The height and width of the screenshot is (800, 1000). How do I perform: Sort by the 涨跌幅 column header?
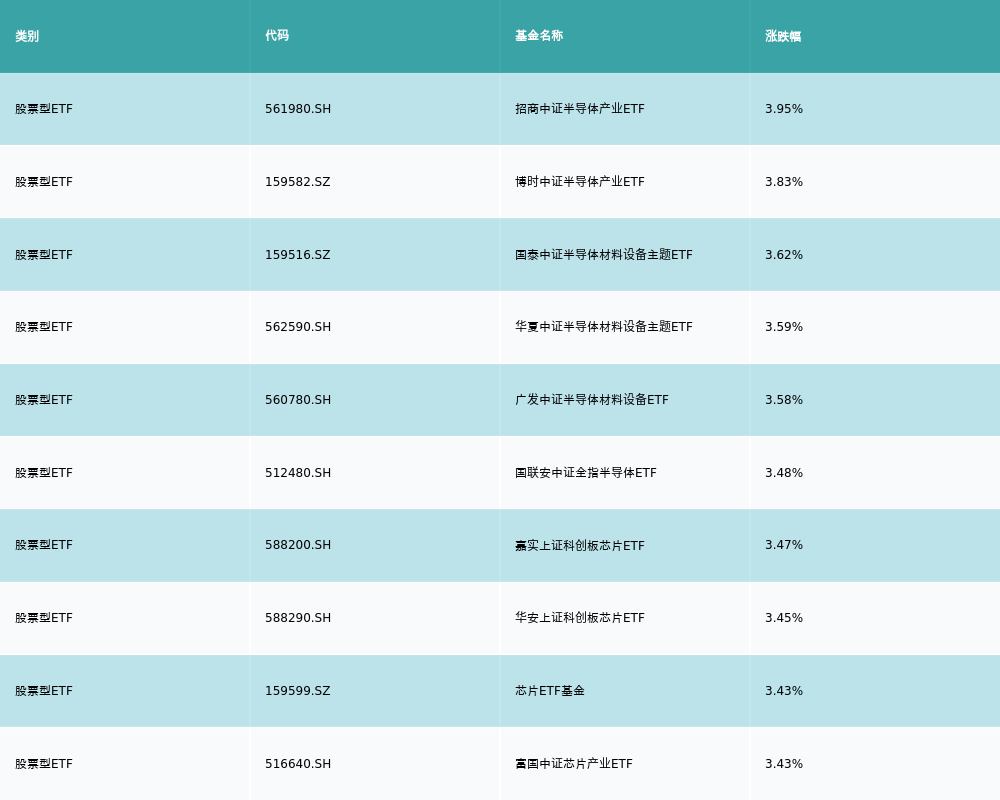783,36
